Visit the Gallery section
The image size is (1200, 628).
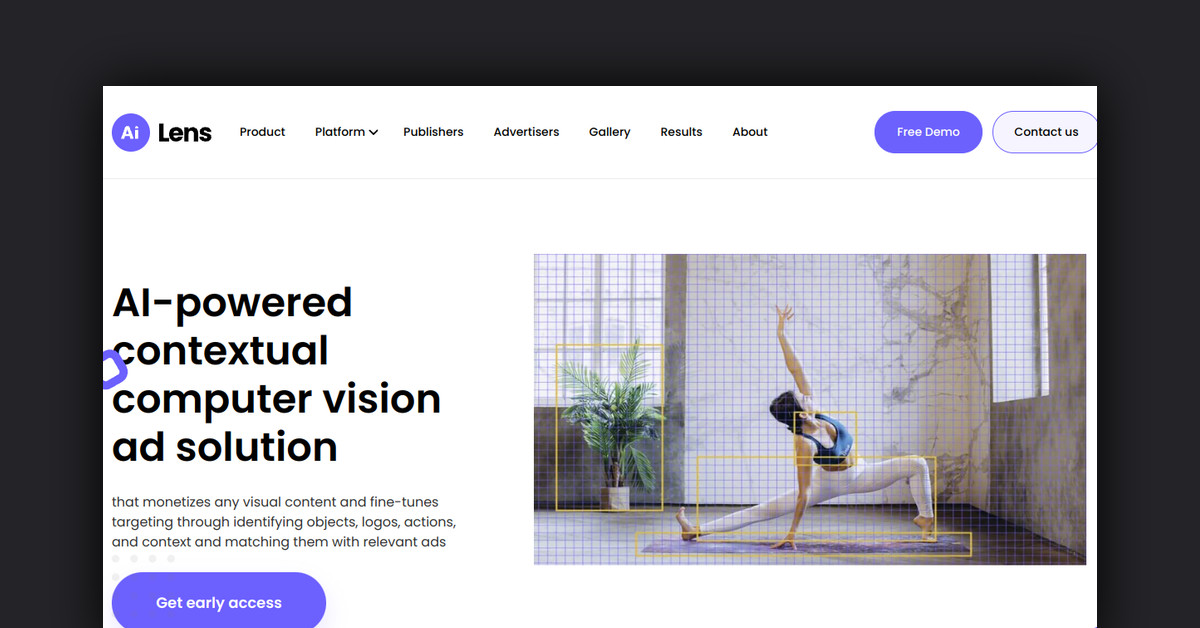click(x=609, y=132)
